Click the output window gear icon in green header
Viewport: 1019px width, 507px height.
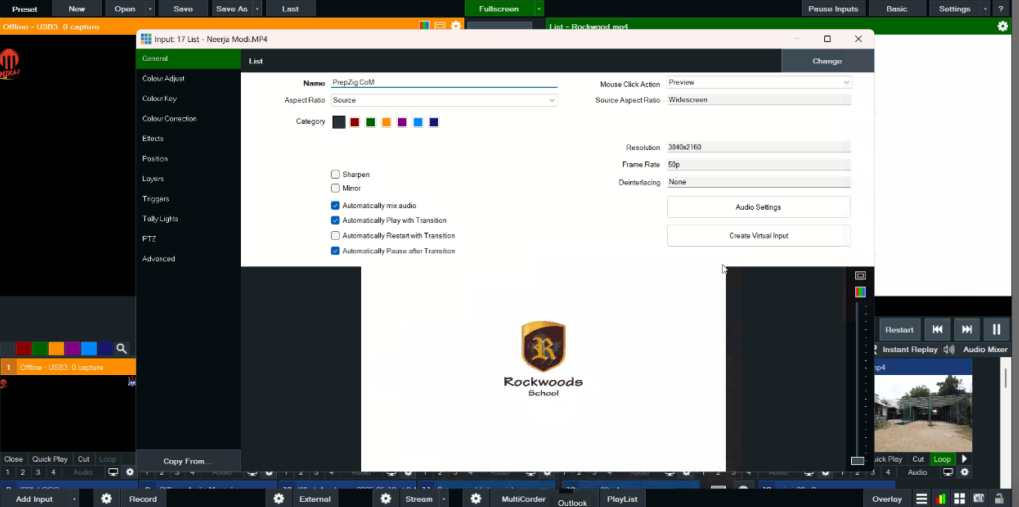point(1003,26)
